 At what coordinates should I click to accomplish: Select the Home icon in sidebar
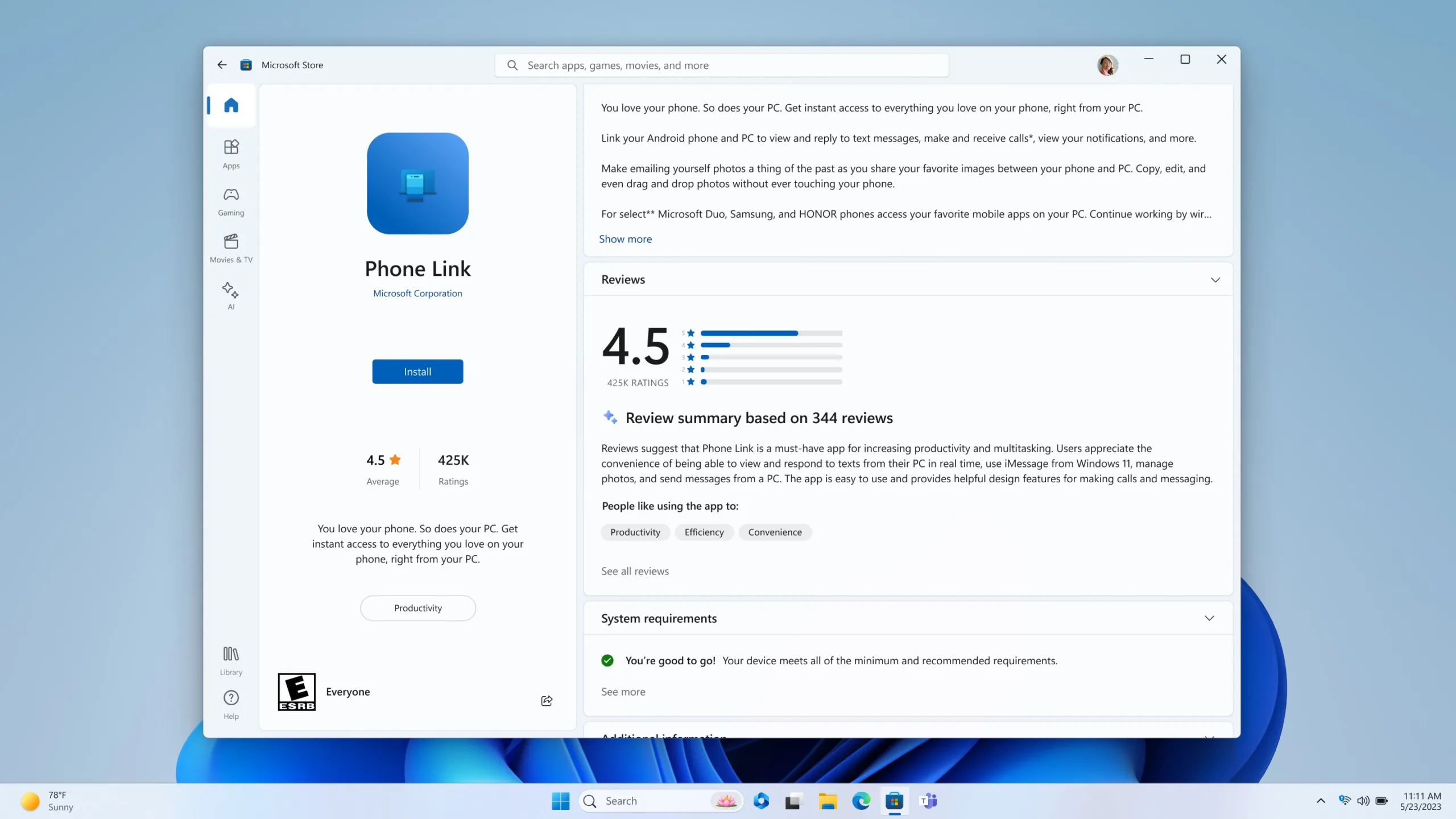coord(231,105)
